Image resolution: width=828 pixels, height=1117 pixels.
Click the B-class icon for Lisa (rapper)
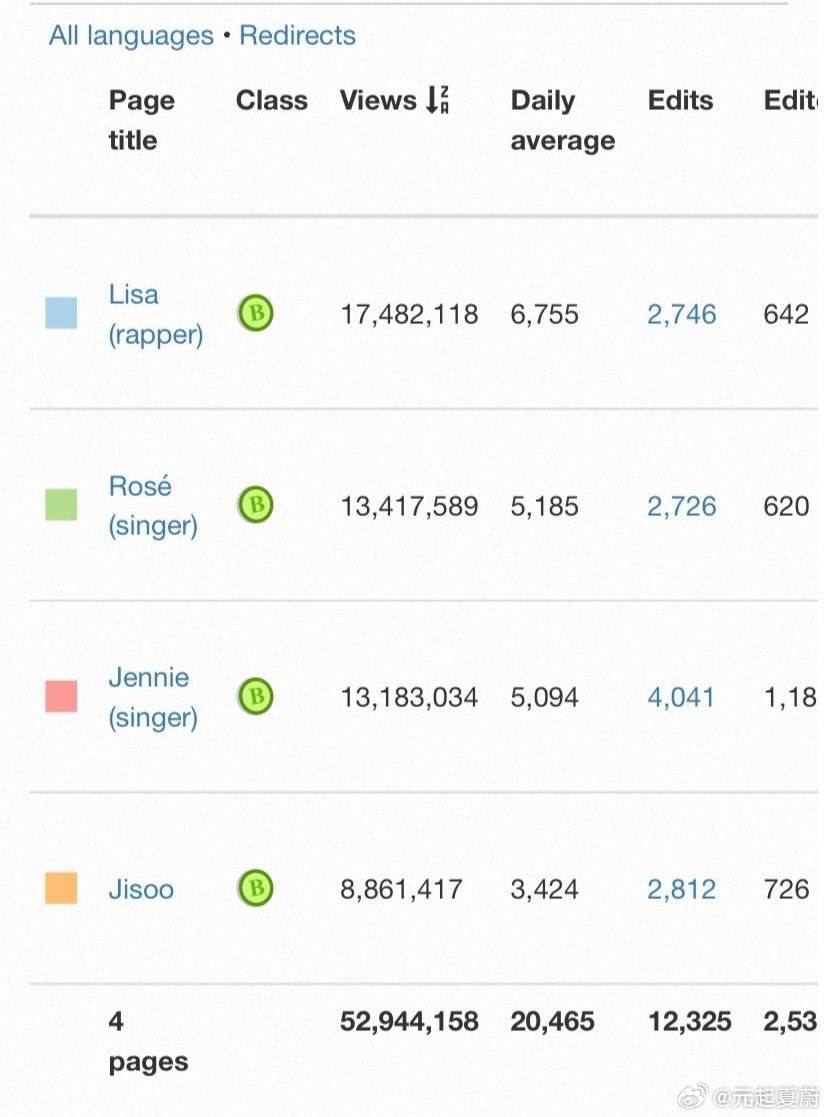255,313
